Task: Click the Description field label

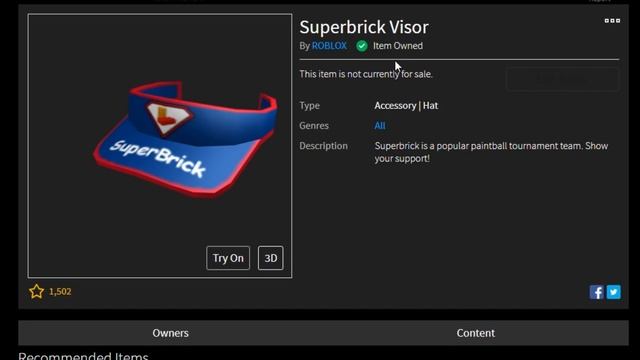Action: click(x=323, y=146)
